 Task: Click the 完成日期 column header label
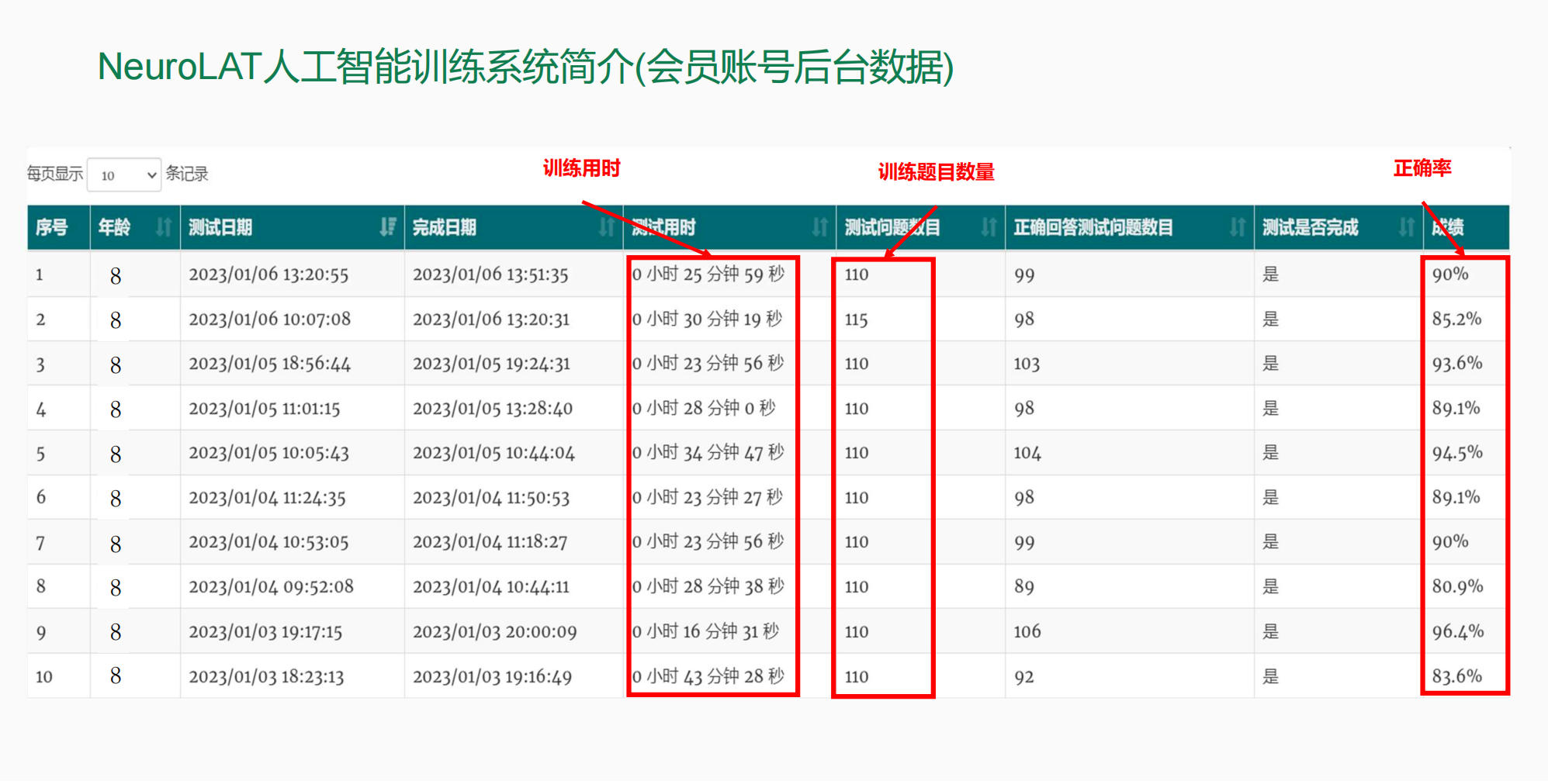(445, 227)
